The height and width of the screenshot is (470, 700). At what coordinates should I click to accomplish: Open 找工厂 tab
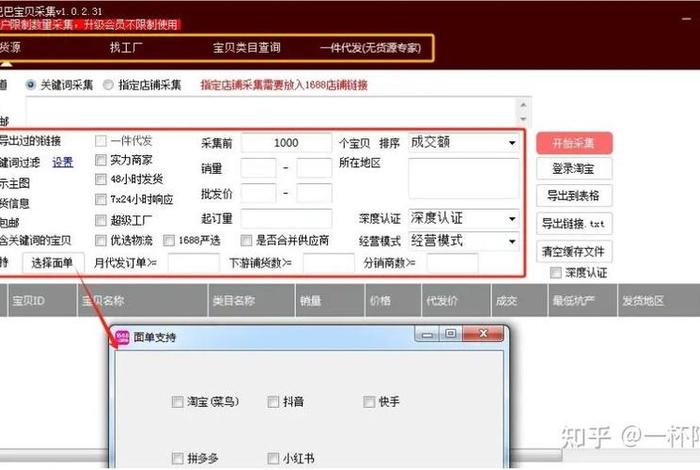(x=126, y=47)
